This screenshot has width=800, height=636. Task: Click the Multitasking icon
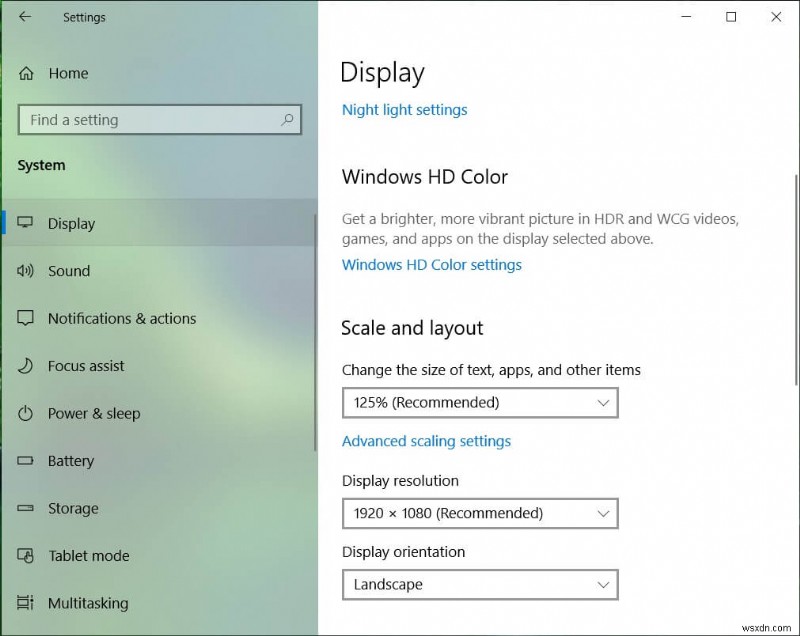pyautogui.click(x=25, y=603)
